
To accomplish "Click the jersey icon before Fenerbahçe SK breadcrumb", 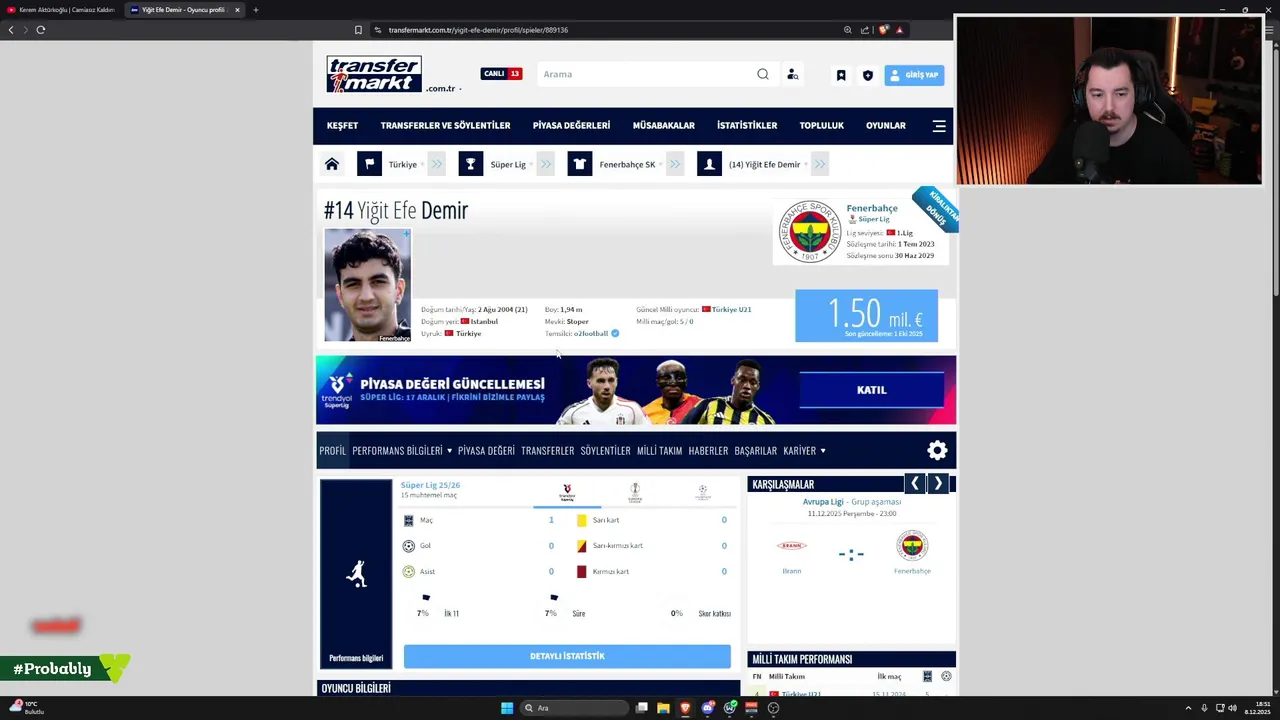I will pyautogui.click(x=580, y=164).
